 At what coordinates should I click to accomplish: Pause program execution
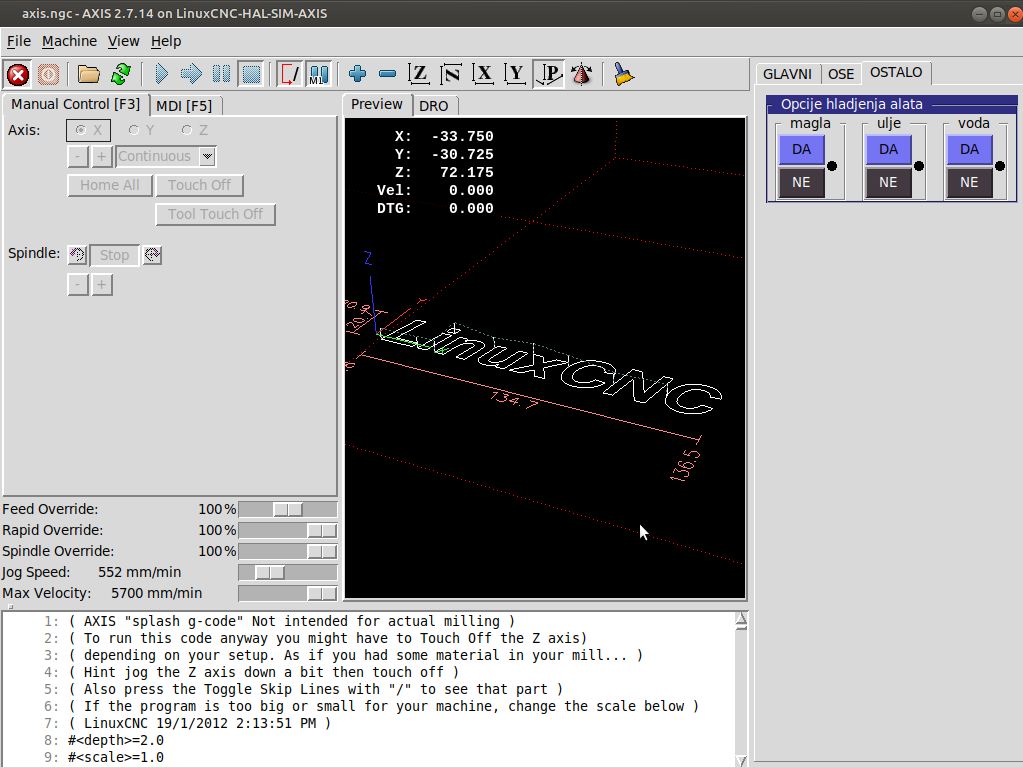221,74
